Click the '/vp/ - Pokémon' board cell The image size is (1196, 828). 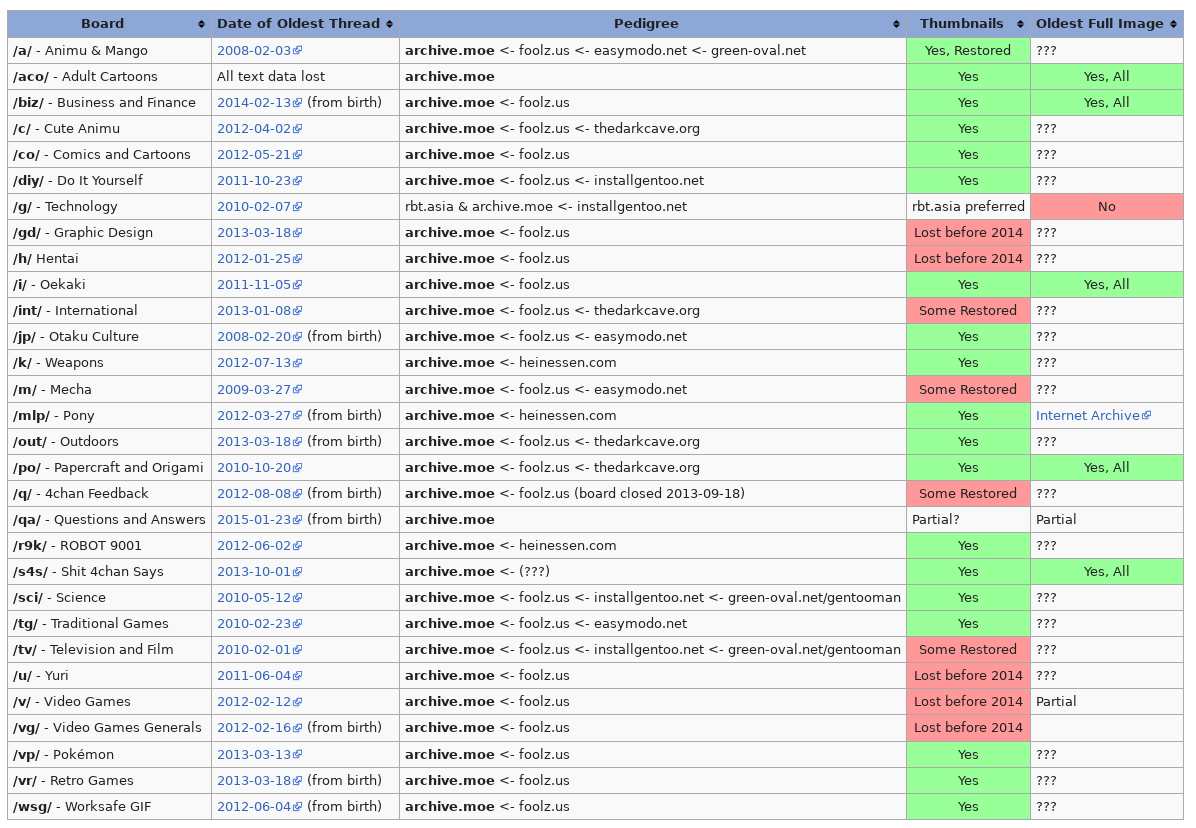(109, 755)
